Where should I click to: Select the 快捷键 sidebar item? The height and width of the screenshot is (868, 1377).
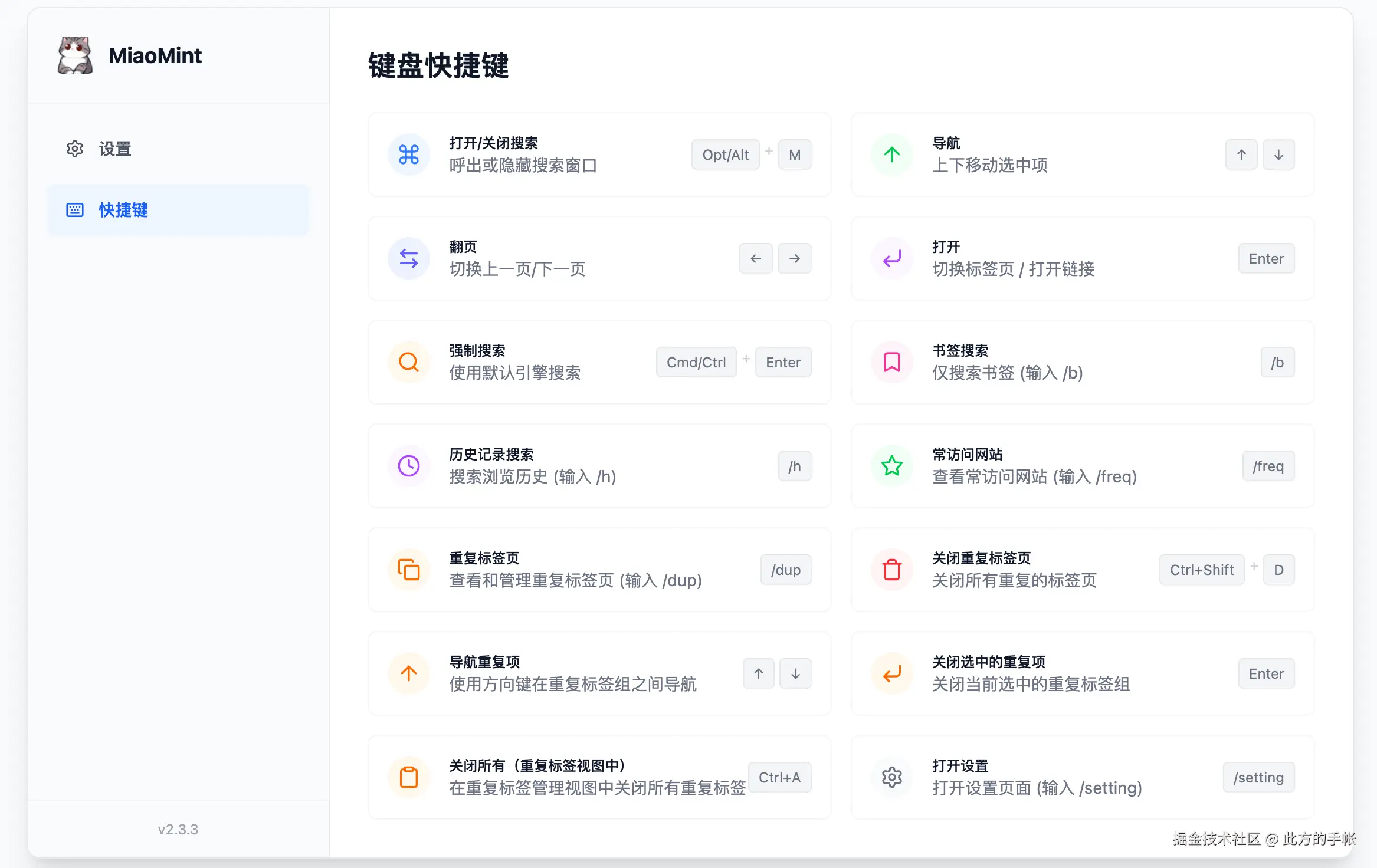(178, 210)
